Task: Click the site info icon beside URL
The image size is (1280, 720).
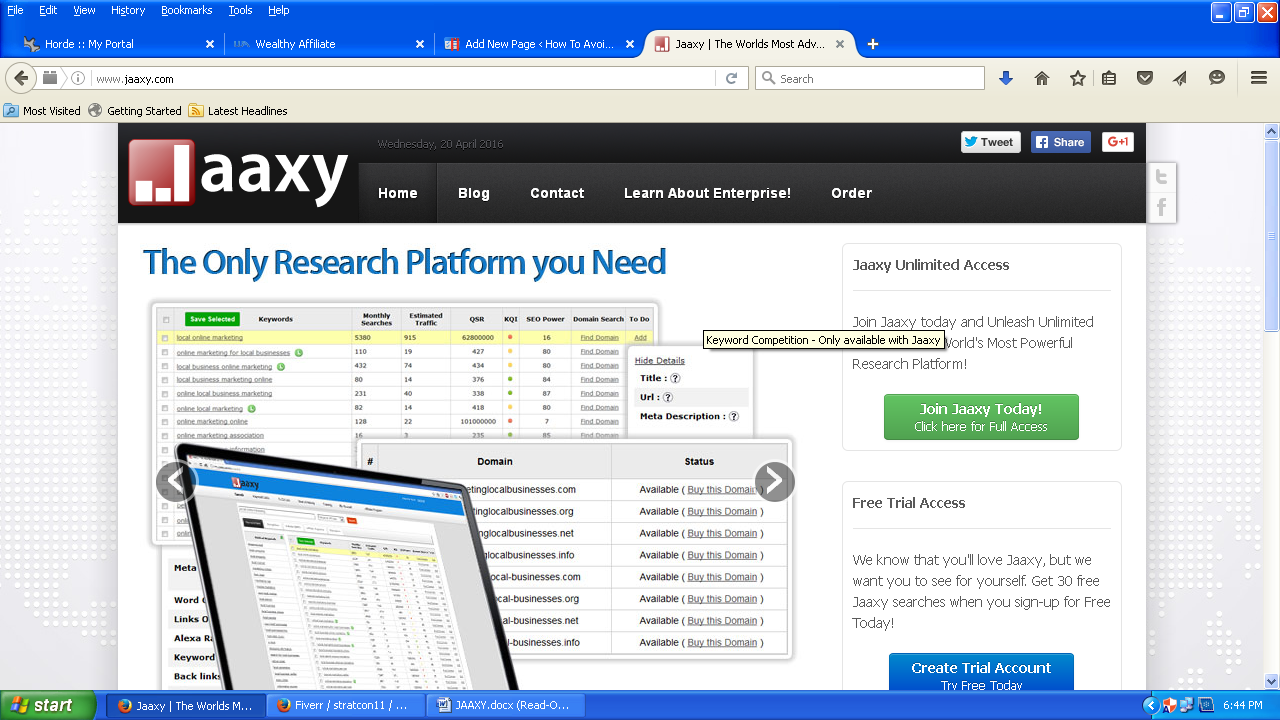Action: (x=78, y=78)
